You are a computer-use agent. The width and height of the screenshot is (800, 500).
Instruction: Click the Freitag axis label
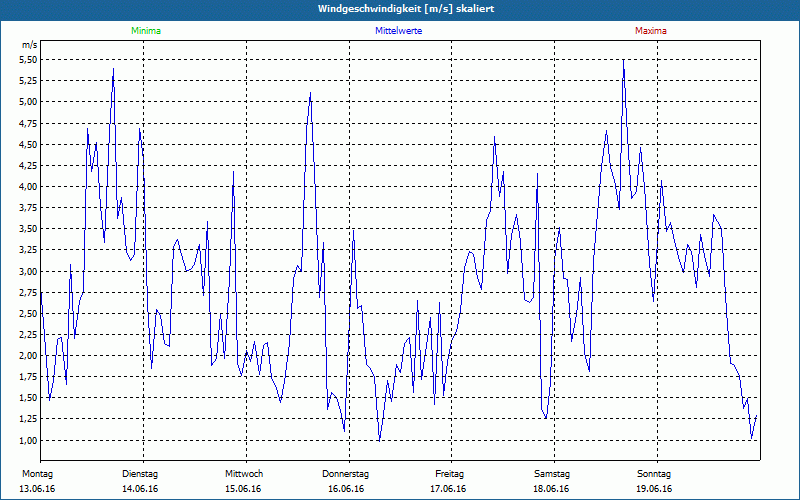(449, 474)
